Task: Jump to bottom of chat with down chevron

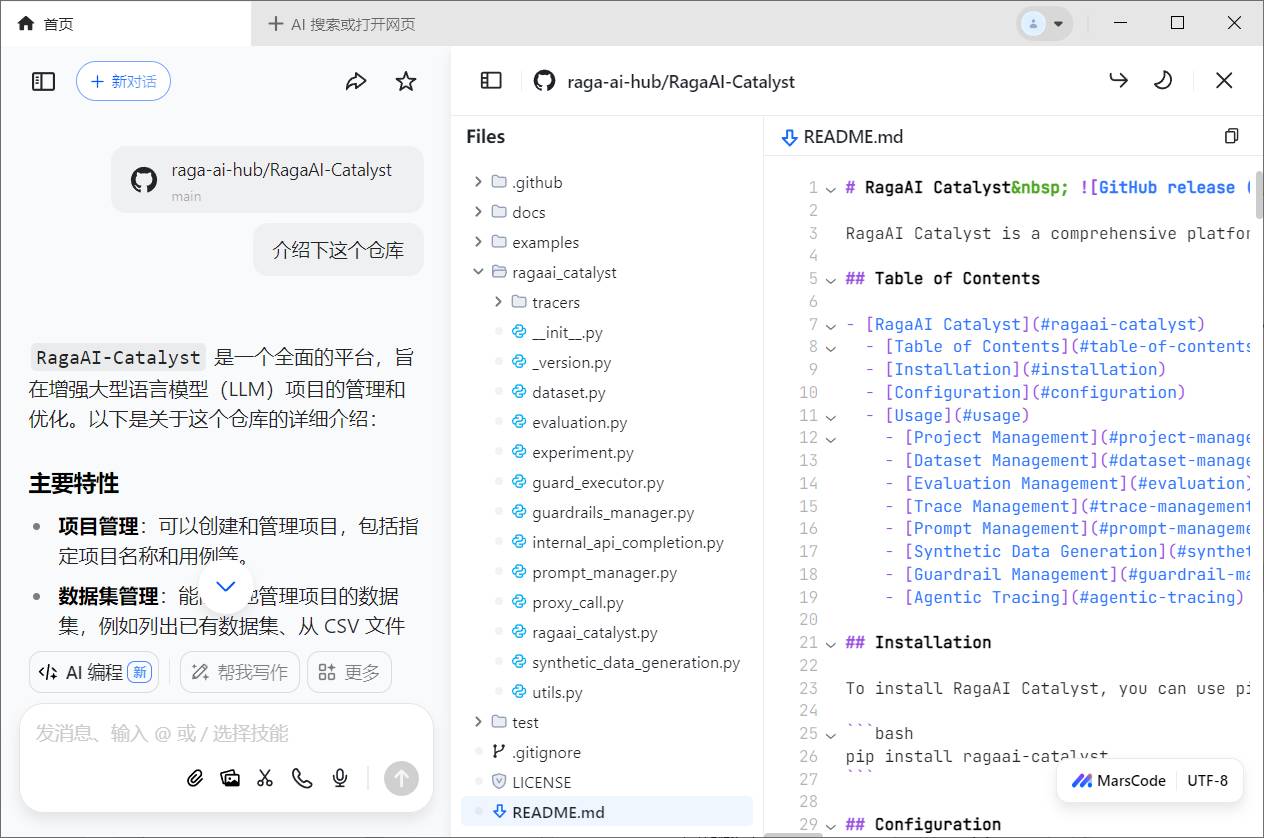Action: pos(226,587)
